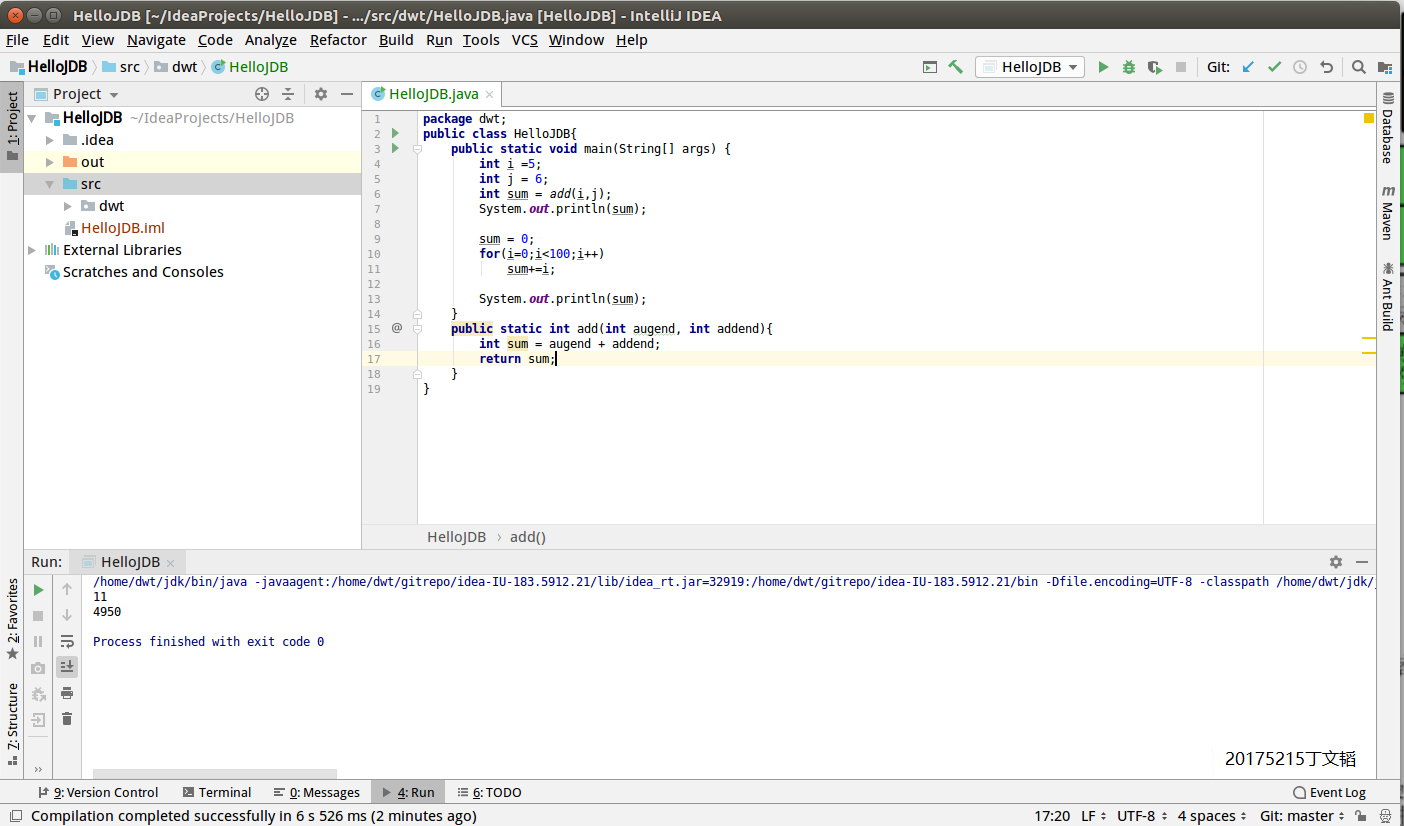The image size is (1404, 826).
Task: Click the Git commit checkmark icon
Action: (1274, 67)
